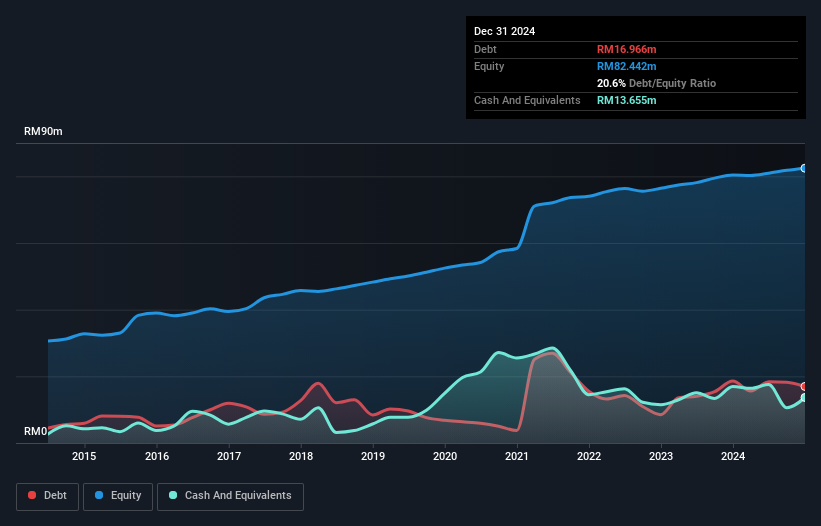
Task: Click the Dec 31 2024 tooltip date
Action: 504,31
